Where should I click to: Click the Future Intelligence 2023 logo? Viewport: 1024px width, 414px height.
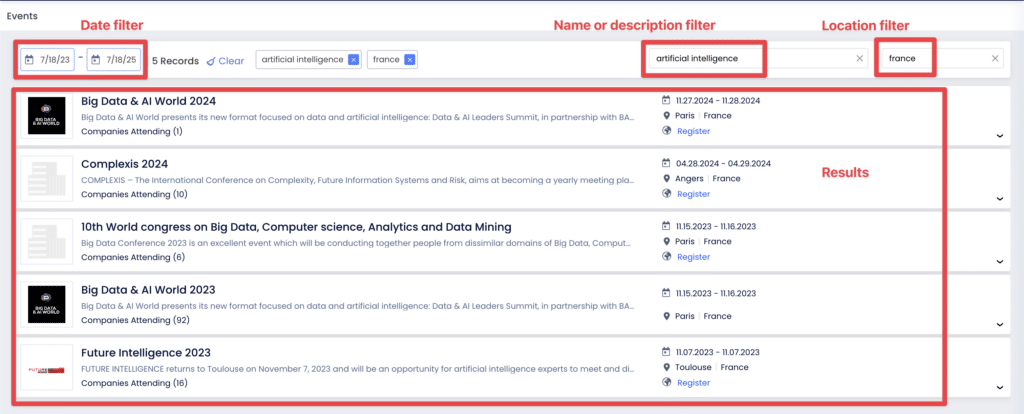pos(46,368)
